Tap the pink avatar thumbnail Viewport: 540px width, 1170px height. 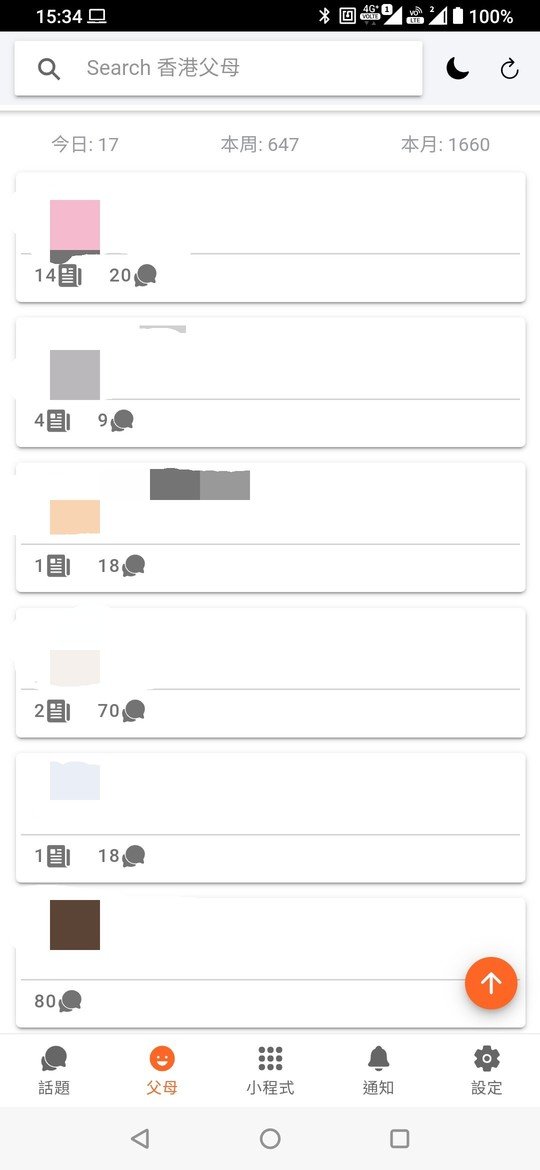click(75, 225)
